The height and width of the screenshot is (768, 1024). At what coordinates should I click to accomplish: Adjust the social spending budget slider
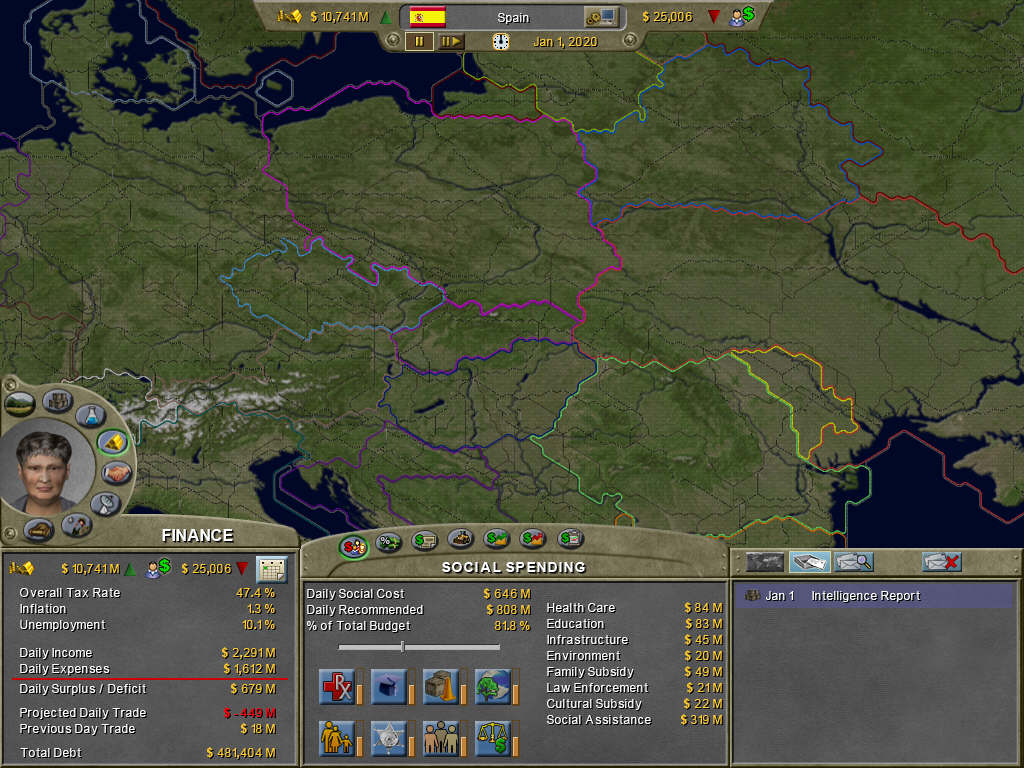coord(402,648)
